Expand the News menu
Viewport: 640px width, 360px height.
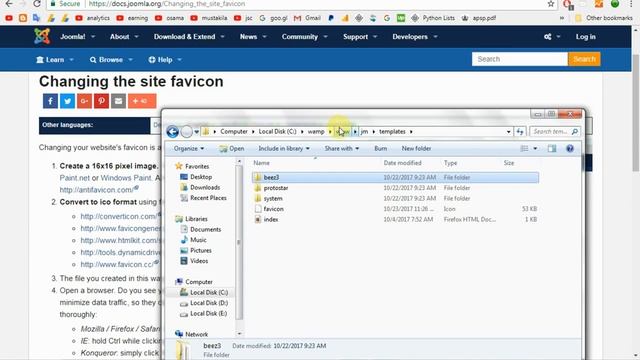(x=253, y=37)
